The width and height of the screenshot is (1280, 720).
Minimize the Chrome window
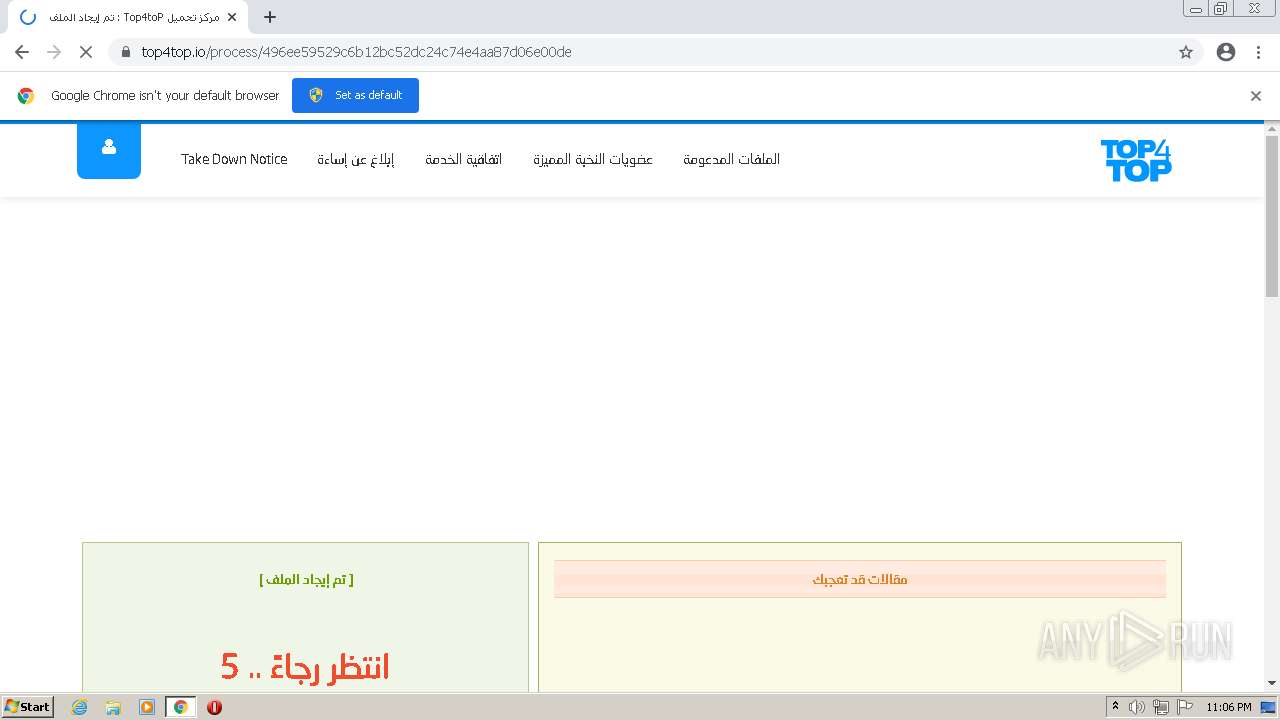click(x=1196, y=9)
